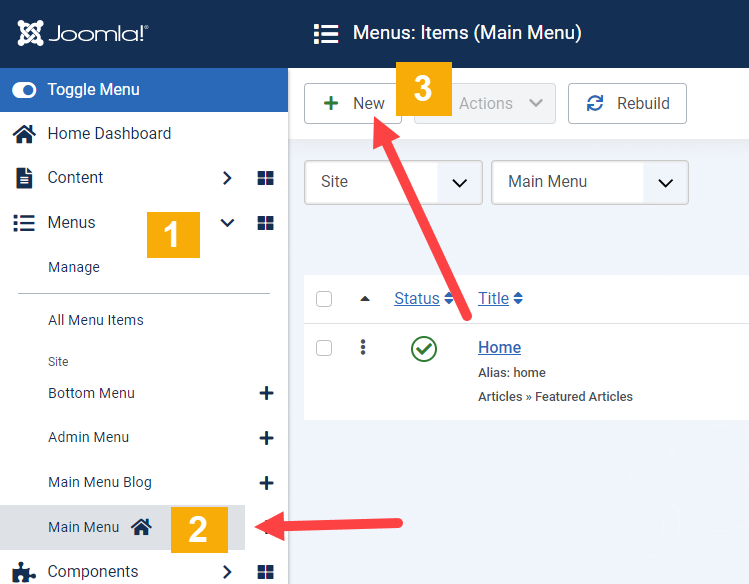Viewport: 749px width, 584px height.
Task: Open the Content dashboard grid icon
Action: pos(266,178)
